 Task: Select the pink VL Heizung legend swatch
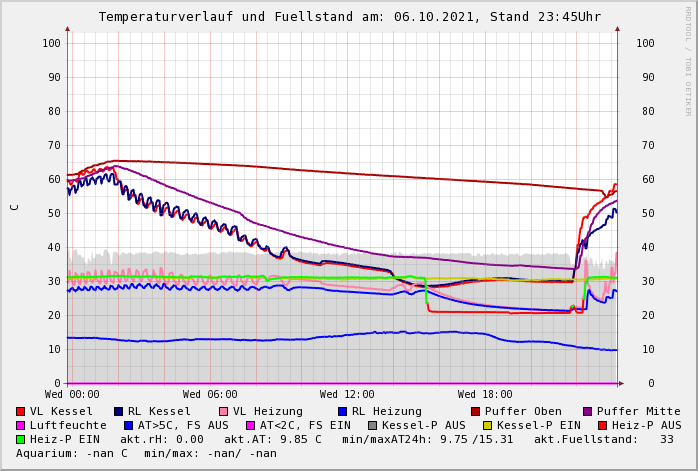click(223, 411)
